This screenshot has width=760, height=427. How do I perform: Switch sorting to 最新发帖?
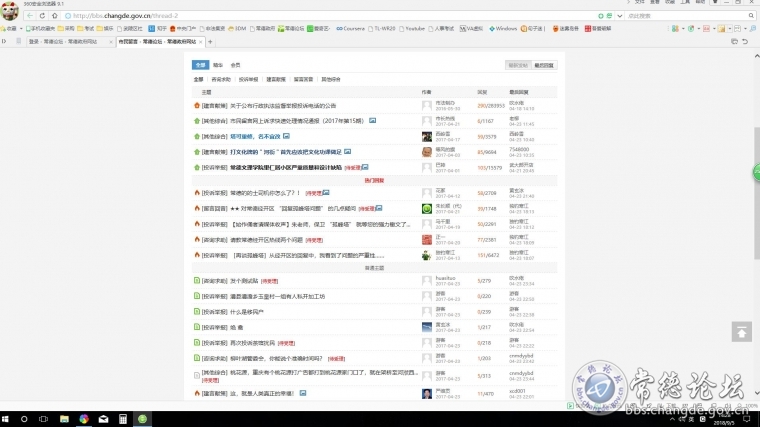pyautogui.click(x=518, y=65)
